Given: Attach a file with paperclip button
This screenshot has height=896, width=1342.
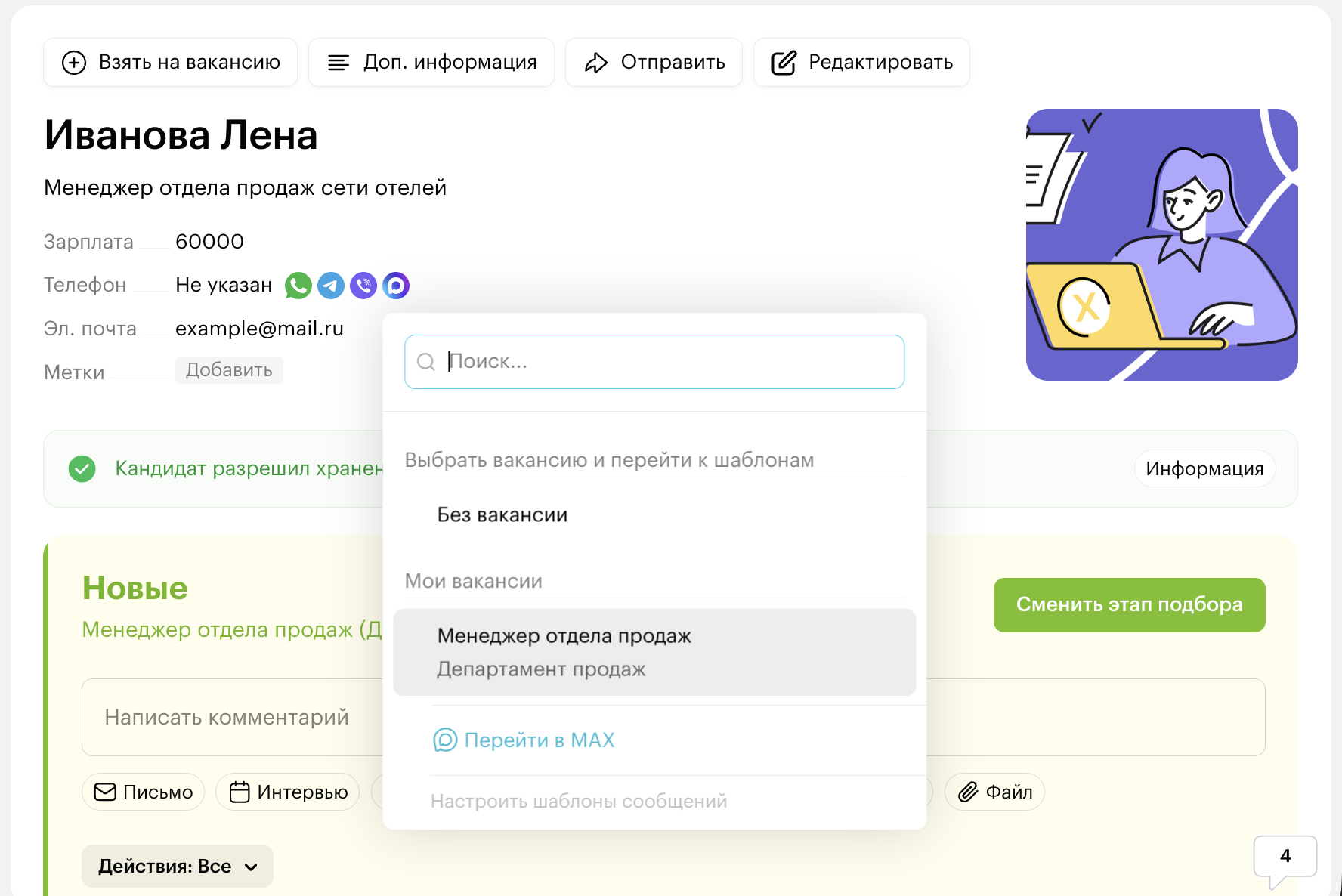Looking at the screenshot, I should coord(994,792).
